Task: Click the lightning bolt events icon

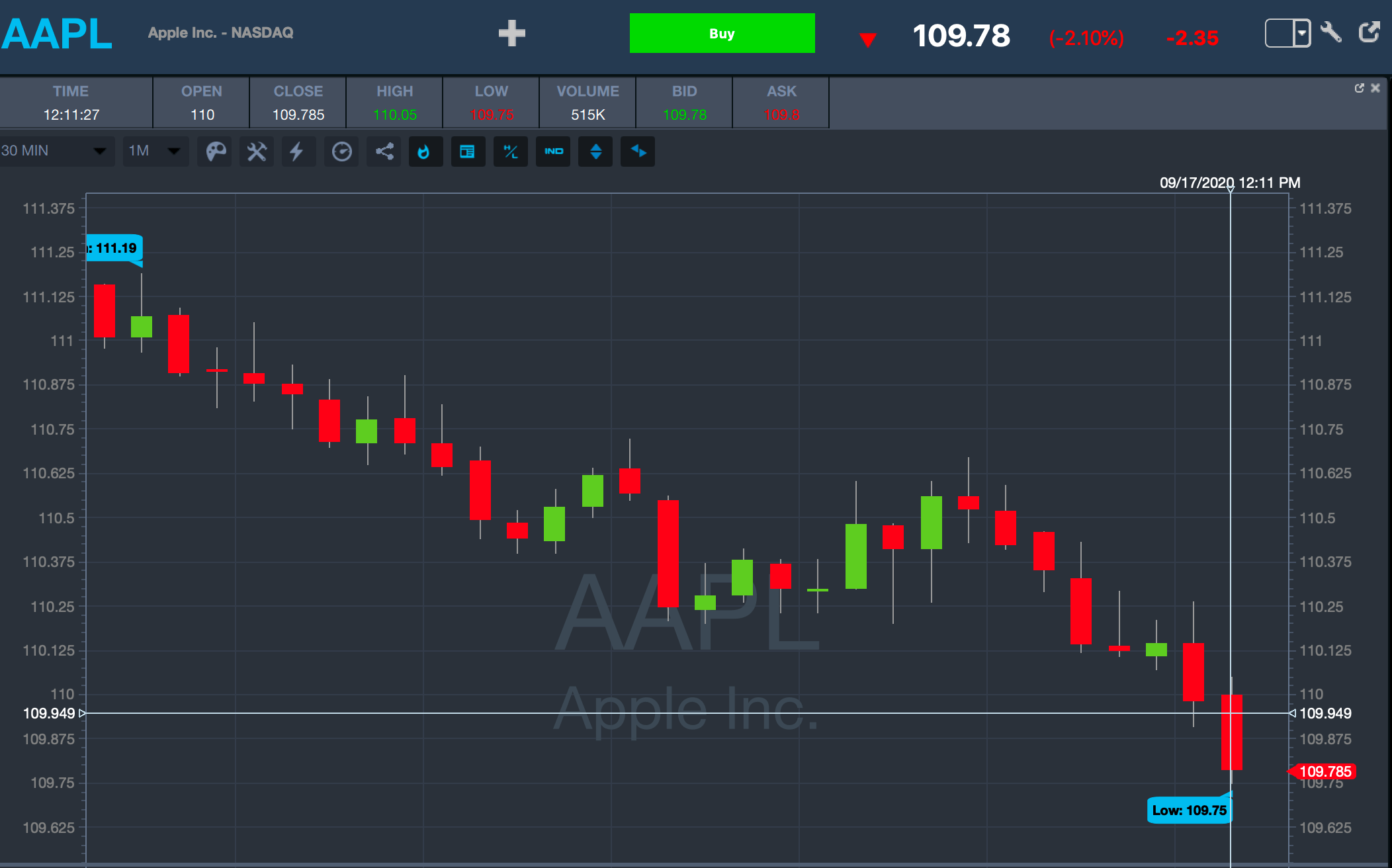Action: click(298, 152)
